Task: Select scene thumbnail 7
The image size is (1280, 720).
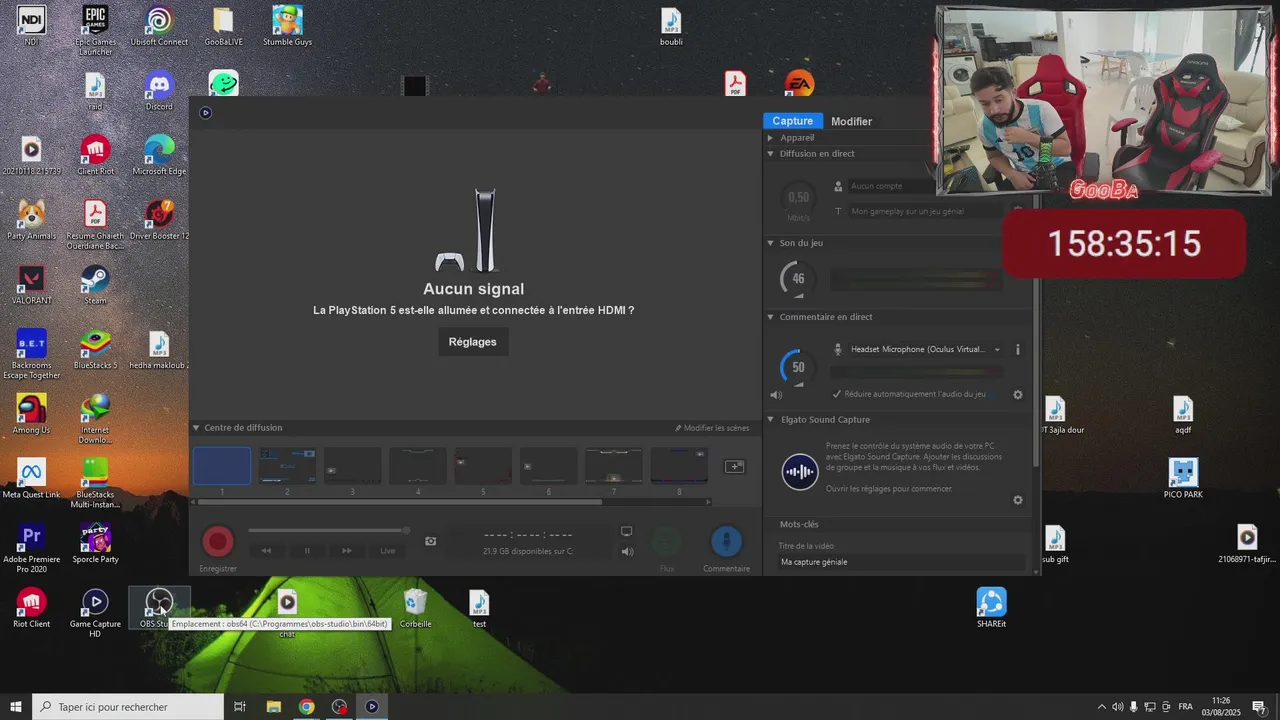Action: (x=614, y=466)
